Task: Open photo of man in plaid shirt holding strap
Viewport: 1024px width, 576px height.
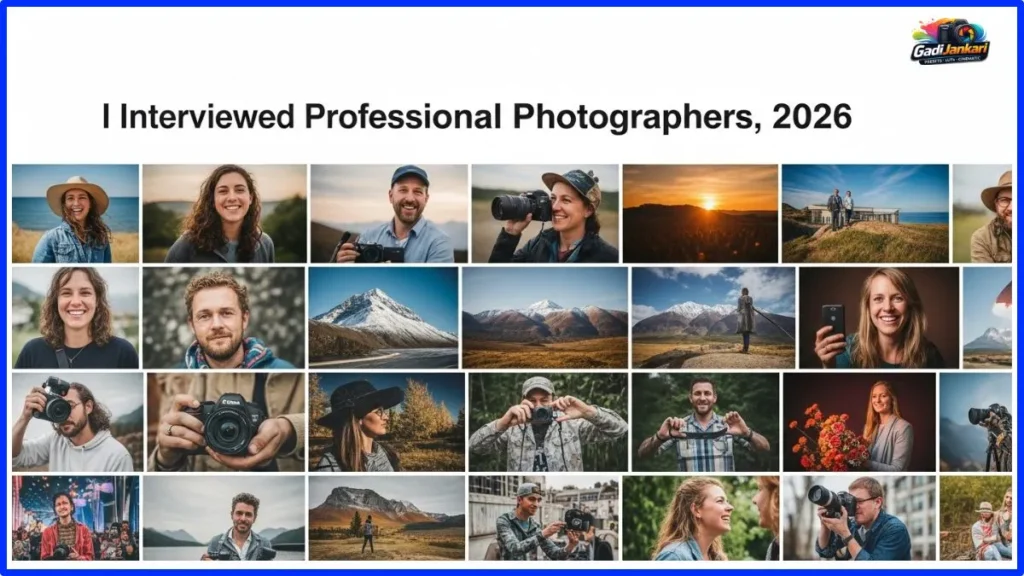Action: coord(705,422)
